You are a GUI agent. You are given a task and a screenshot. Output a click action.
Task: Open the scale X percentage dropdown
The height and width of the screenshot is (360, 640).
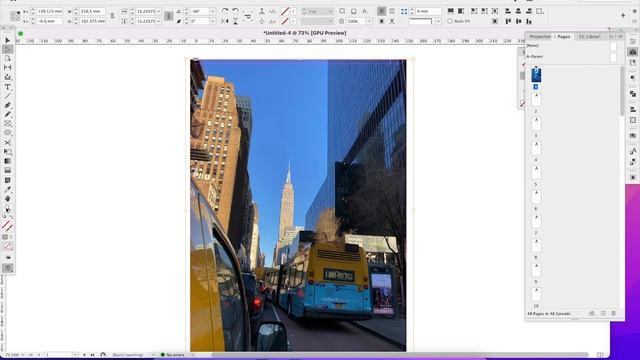pyautogui.click(x=159, y=11)
